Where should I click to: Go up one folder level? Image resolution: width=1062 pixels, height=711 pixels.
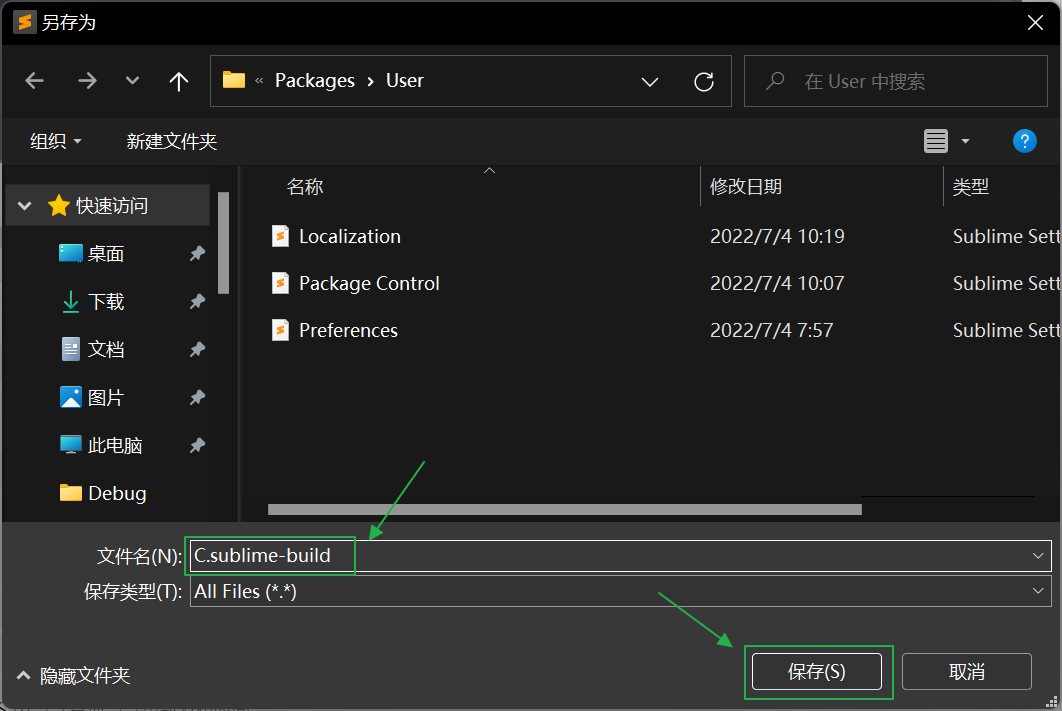tap(179, 81)
